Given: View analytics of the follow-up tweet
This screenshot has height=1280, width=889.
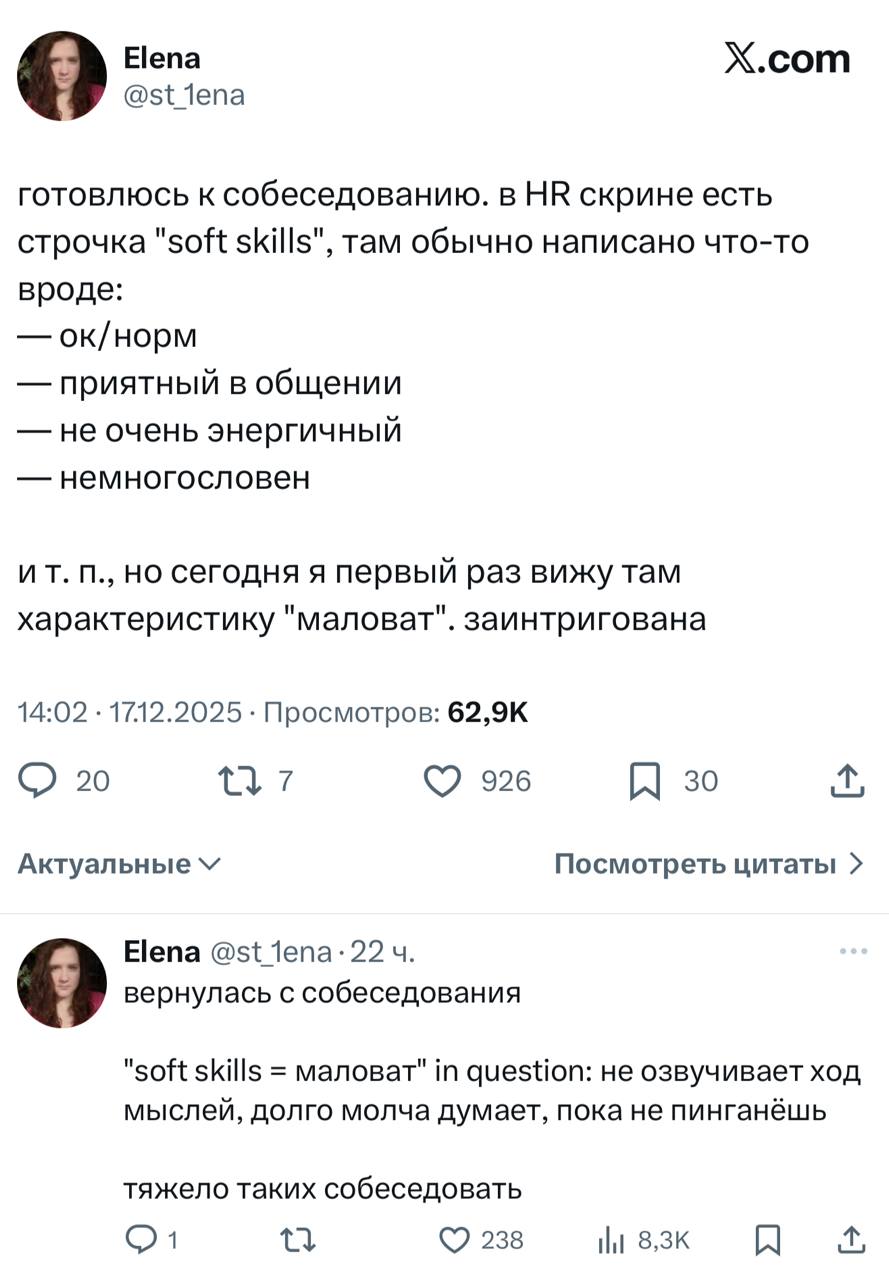Looking at the screenshot, I should tap(611, 1240).
